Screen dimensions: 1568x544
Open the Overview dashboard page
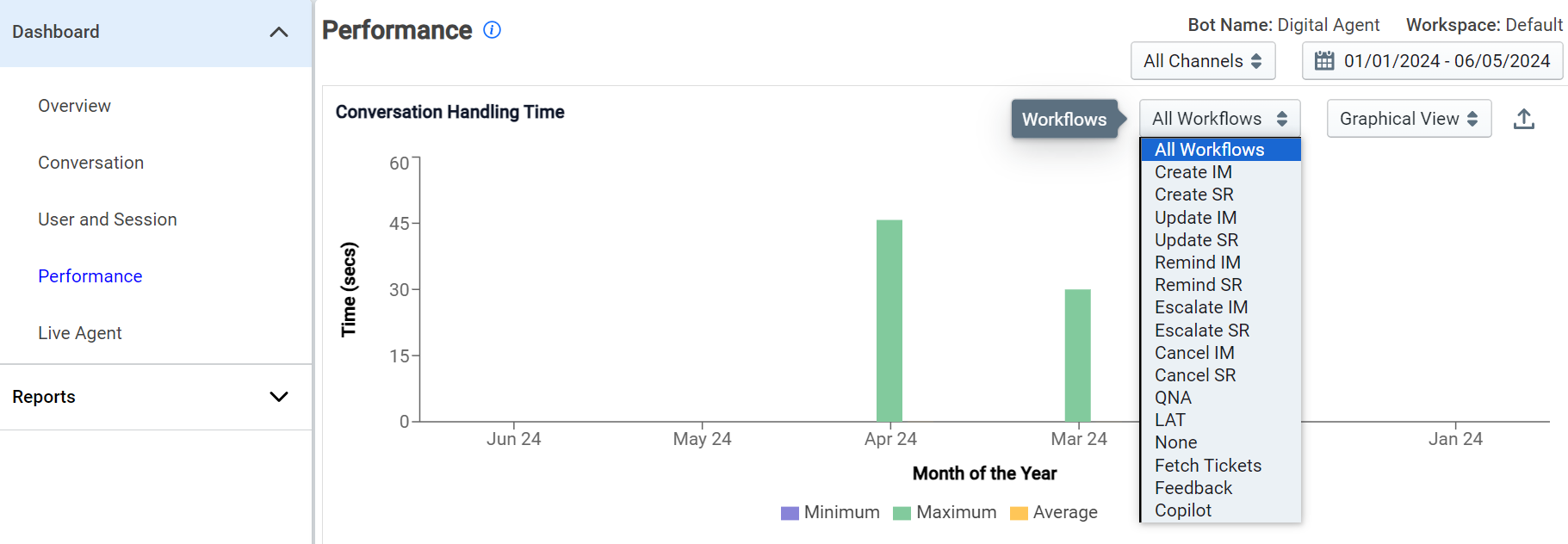74,106
